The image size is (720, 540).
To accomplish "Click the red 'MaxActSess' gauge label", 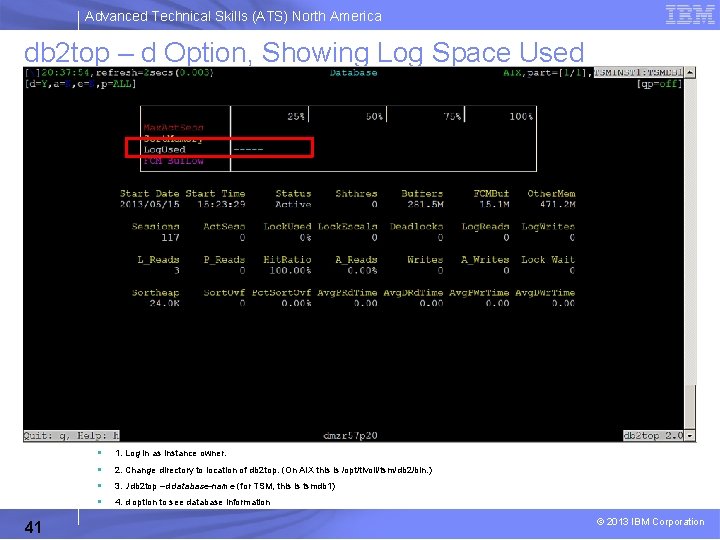I will pyautogui.click(x=174, y=127).
